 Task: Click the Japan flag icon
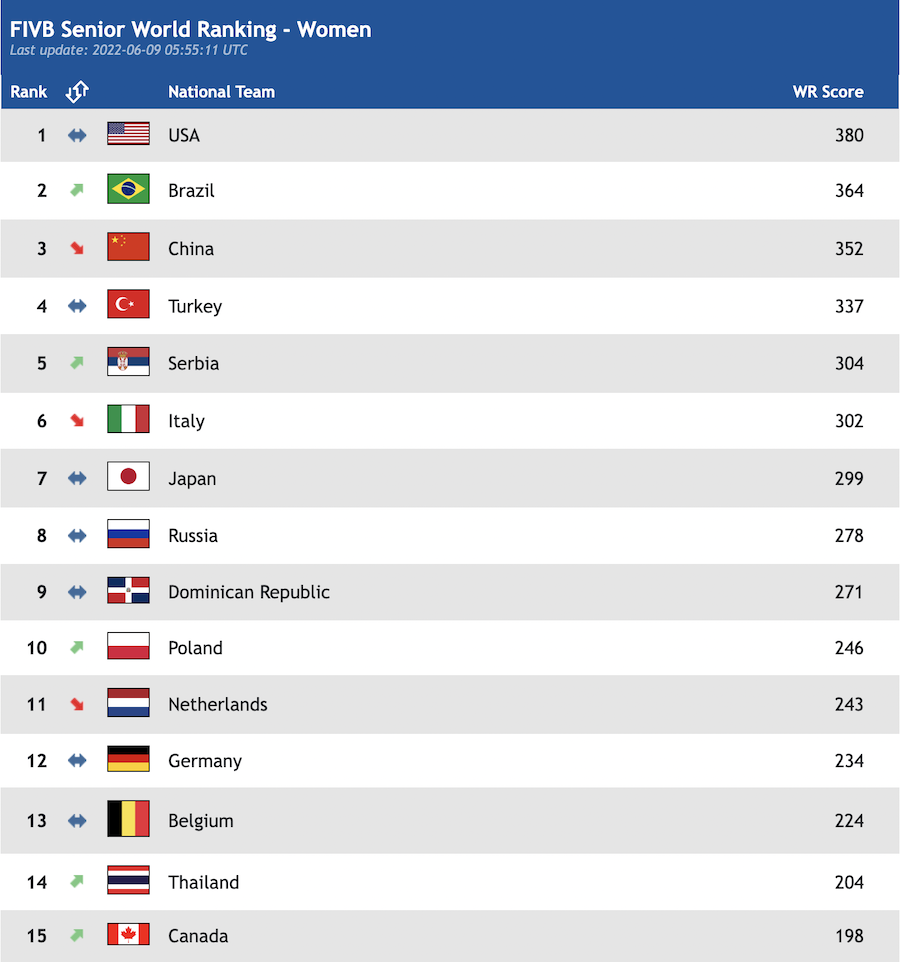tap(128, 476)
